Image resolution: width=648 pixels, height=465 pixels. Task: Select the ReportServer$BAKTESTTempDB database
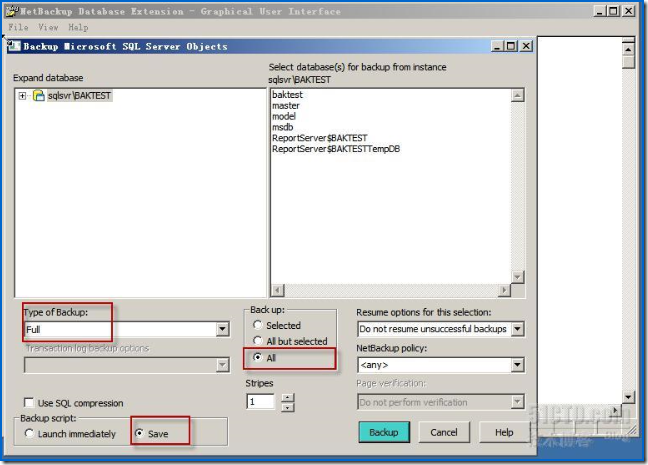pyautogui.click(x=336, y=148)
